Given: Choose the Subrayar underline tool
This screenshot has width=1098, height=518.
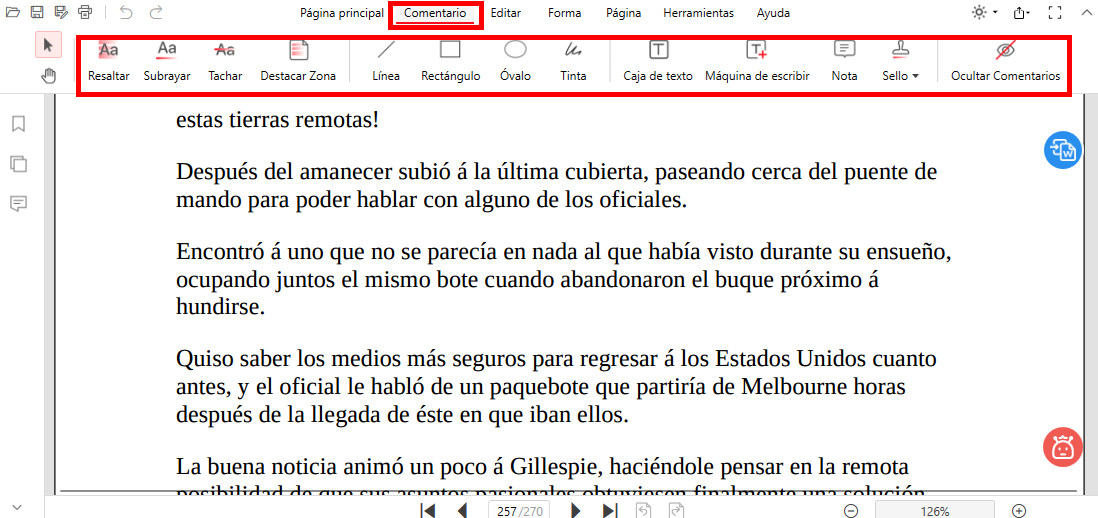Looking at the screenshot, I should pyautogui.click(x=167, y=62).
